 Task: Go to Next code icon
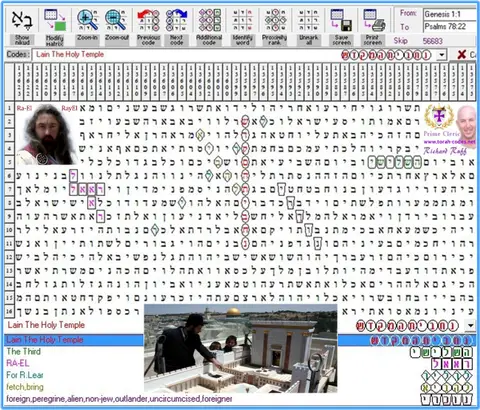tap(176, 20)
